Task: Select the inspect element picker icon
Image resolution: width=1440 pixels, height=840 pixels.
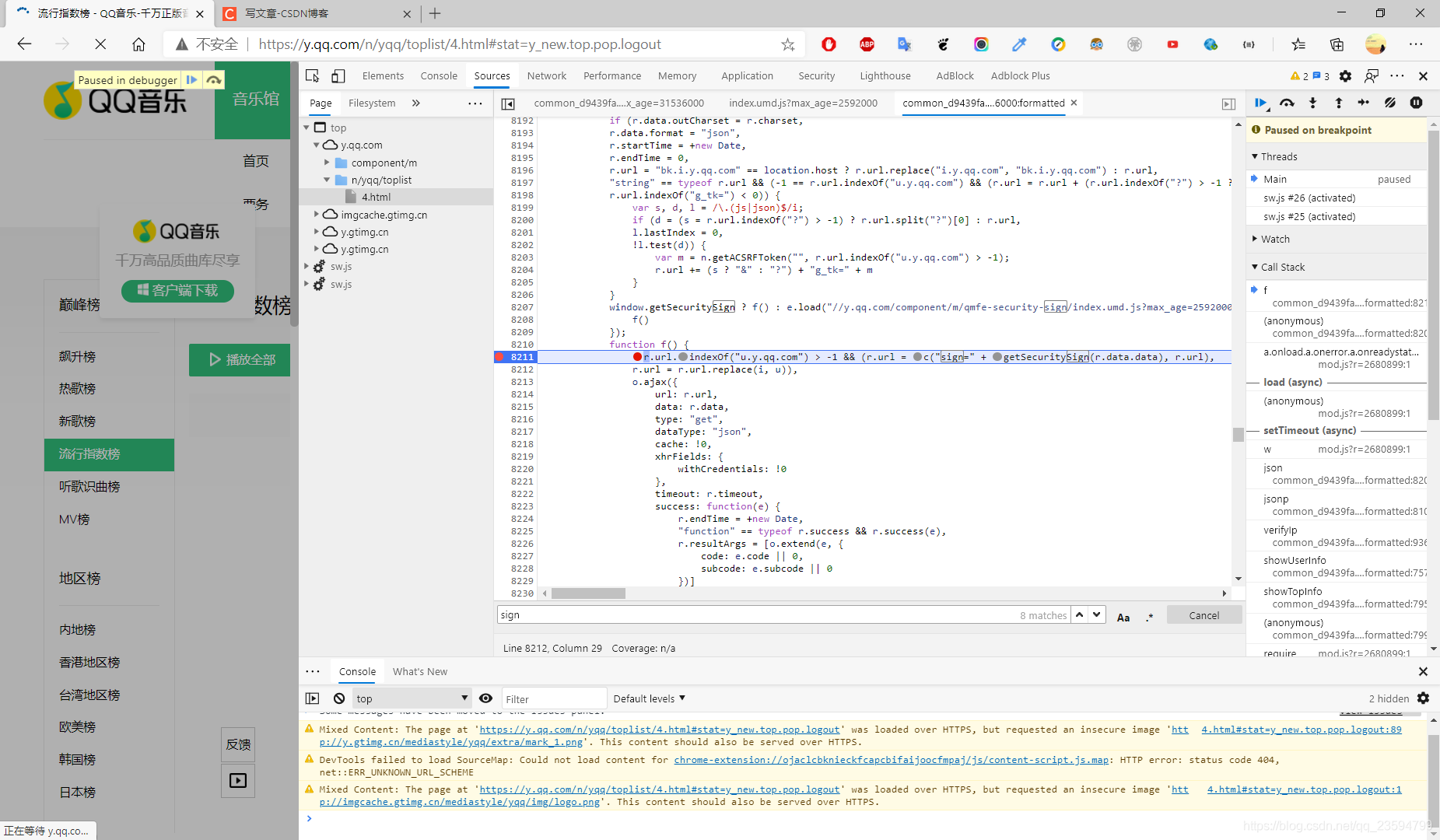Action: pyautogui.click(x=313, y=75)
